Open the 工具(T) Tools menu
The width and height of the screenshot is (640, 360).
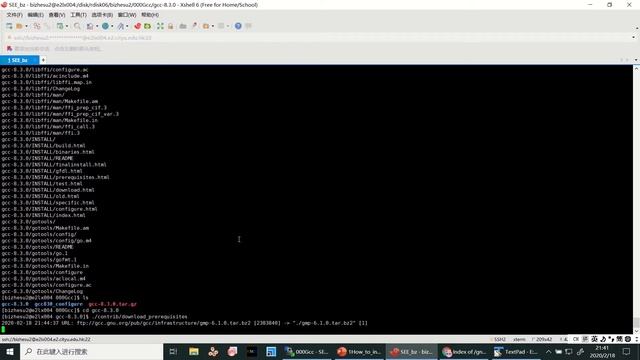78,15
